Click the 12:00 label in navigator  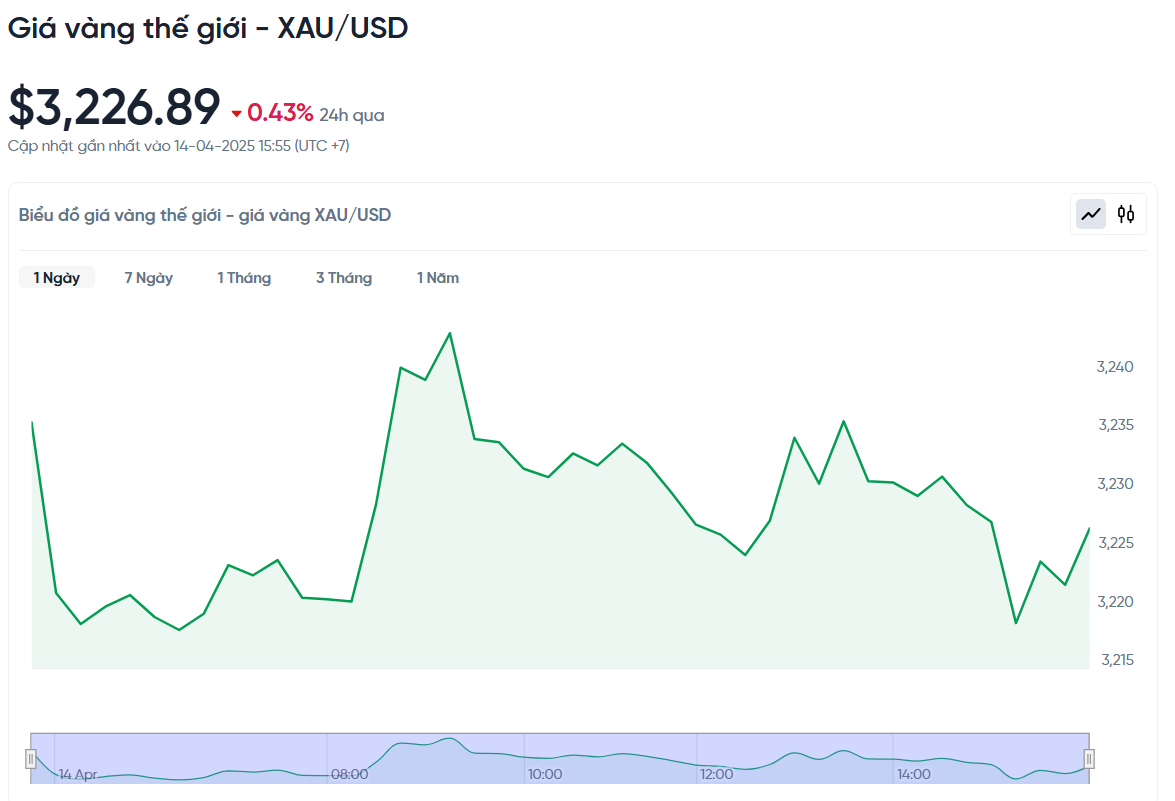[716, 774]
